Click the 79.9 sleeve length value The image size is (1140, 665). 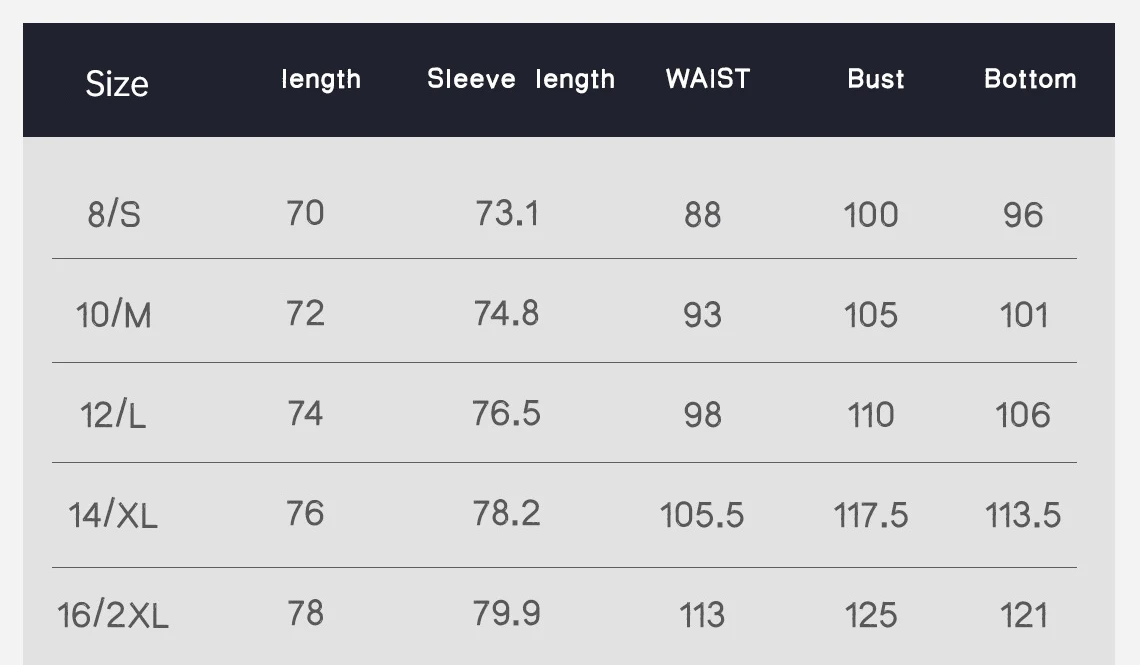tap(507, 613)
